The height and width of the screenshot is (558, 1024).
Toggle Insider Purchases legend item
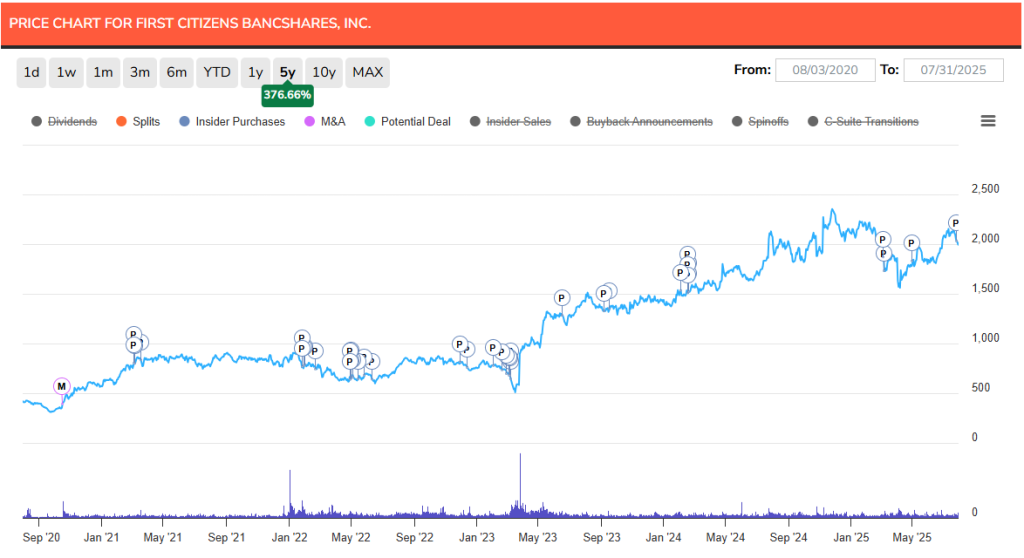point(231,121)
